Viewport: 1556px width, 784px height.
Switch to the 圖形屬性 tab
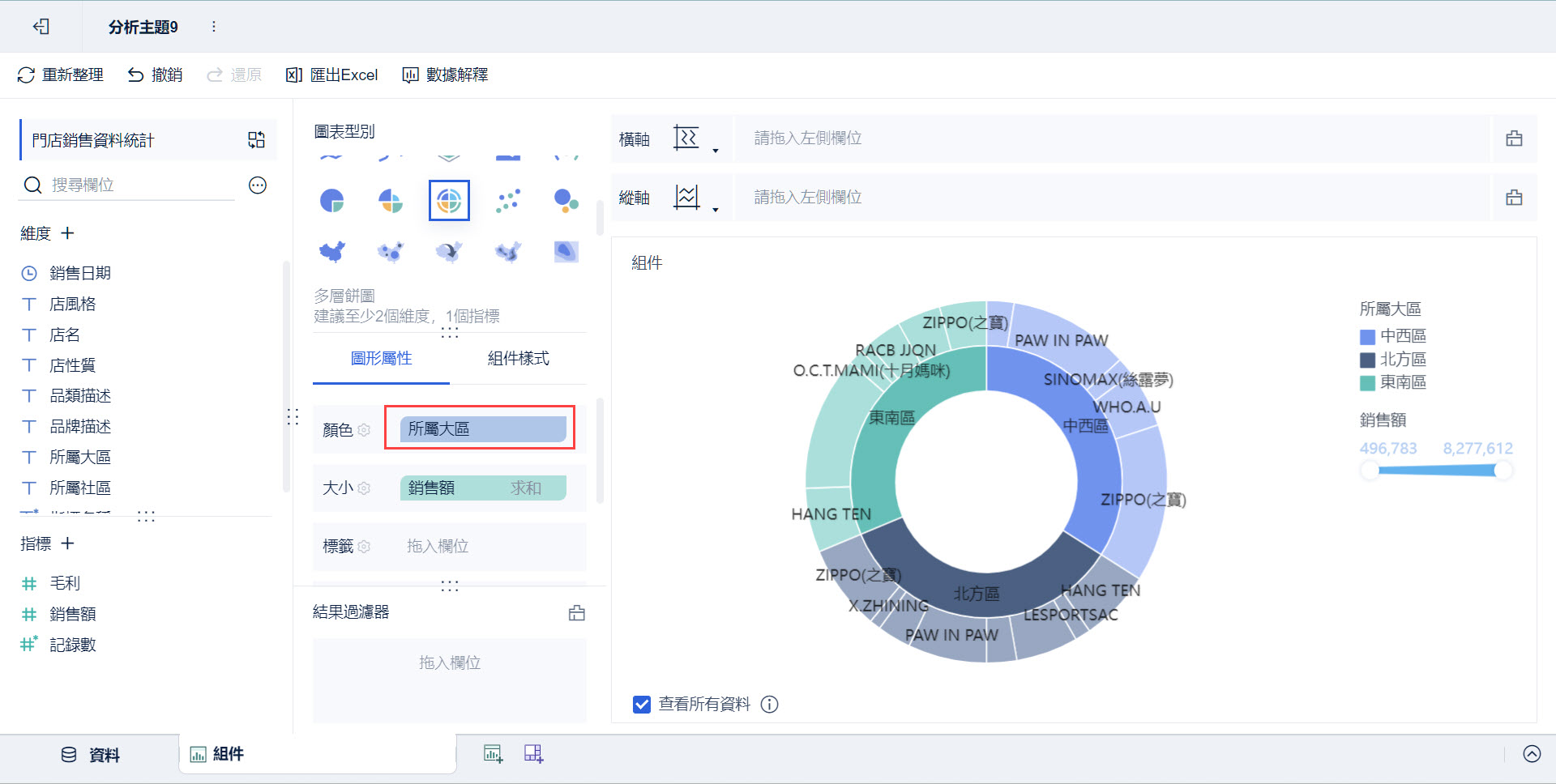pos(381,359)
